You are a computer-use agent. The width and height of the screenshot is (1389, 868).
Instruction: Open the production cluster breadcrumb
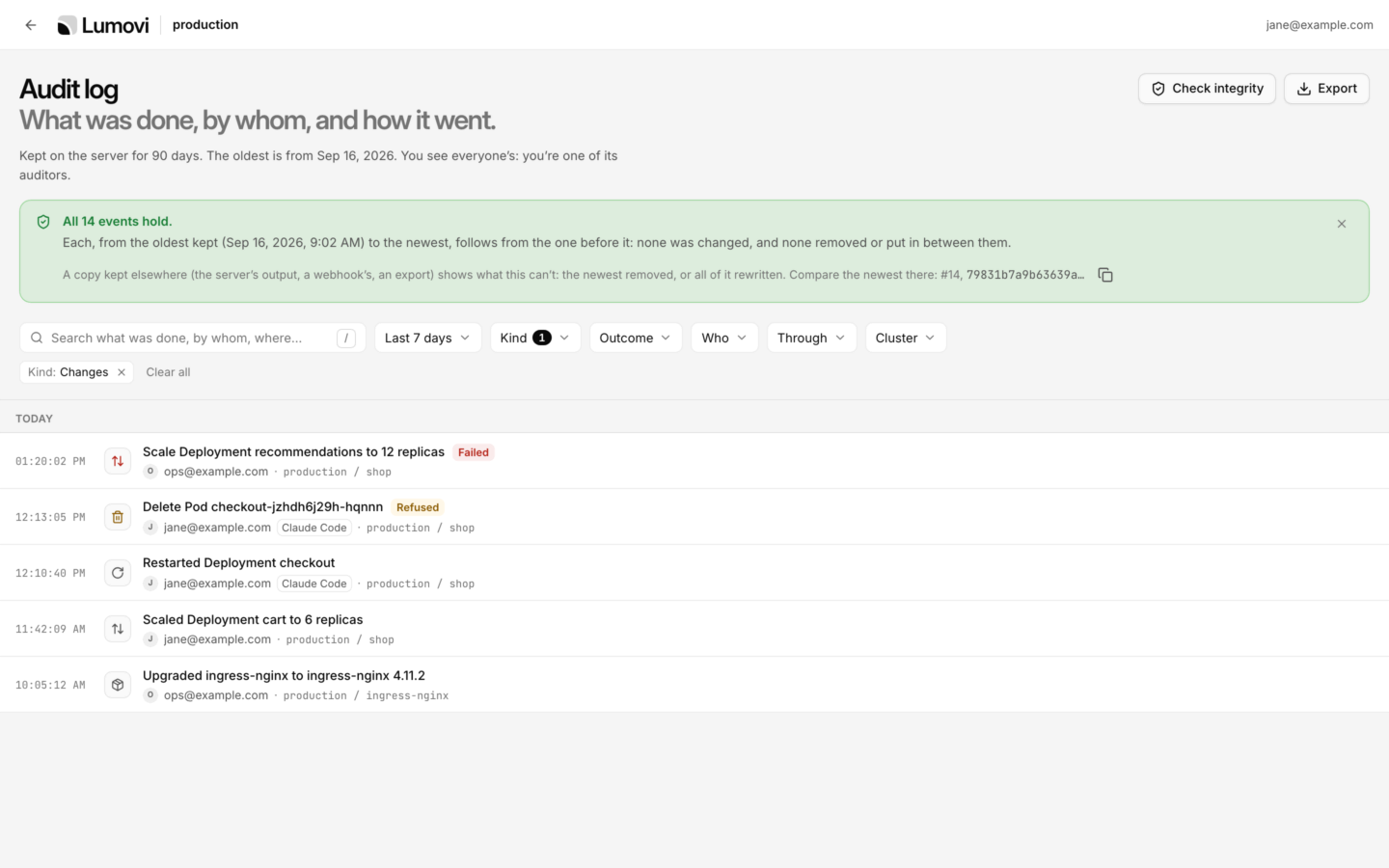(205, 25)
